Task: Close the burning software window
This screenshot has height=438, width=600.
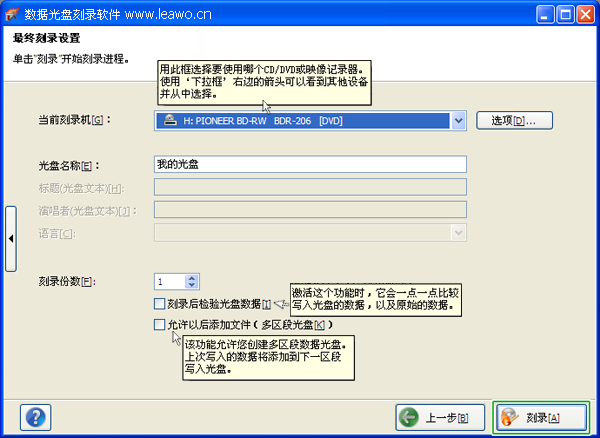Action: pyautogui.click(x=585, y=15)
